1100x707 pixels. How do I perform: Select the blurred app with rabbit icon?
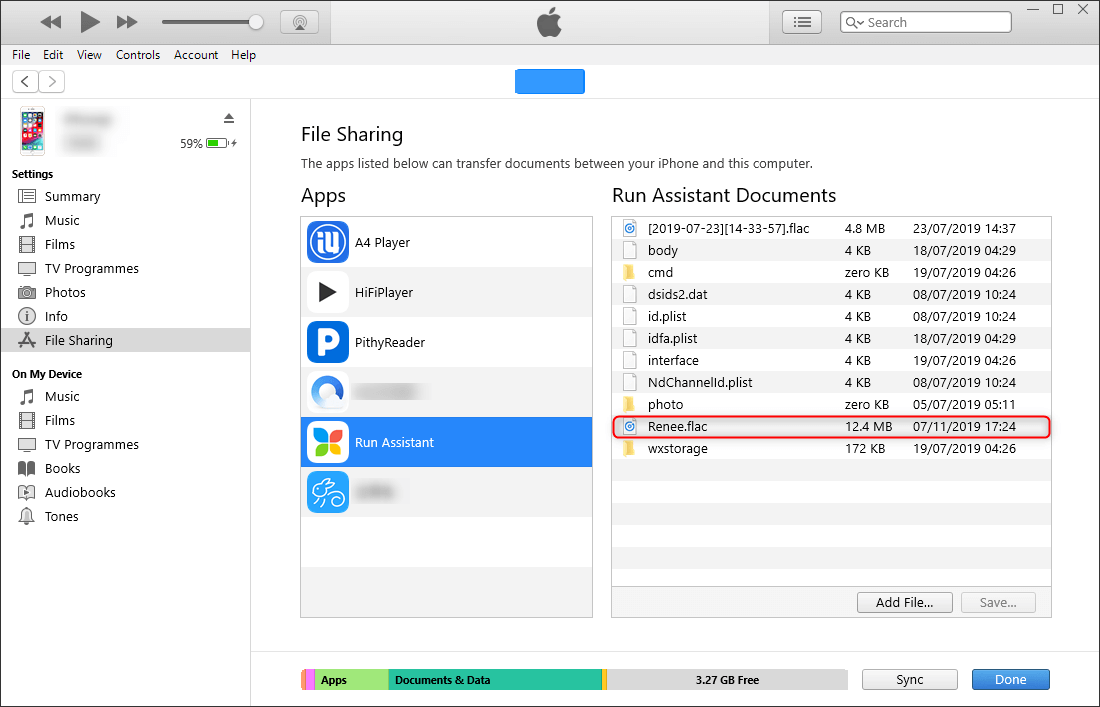446,492
